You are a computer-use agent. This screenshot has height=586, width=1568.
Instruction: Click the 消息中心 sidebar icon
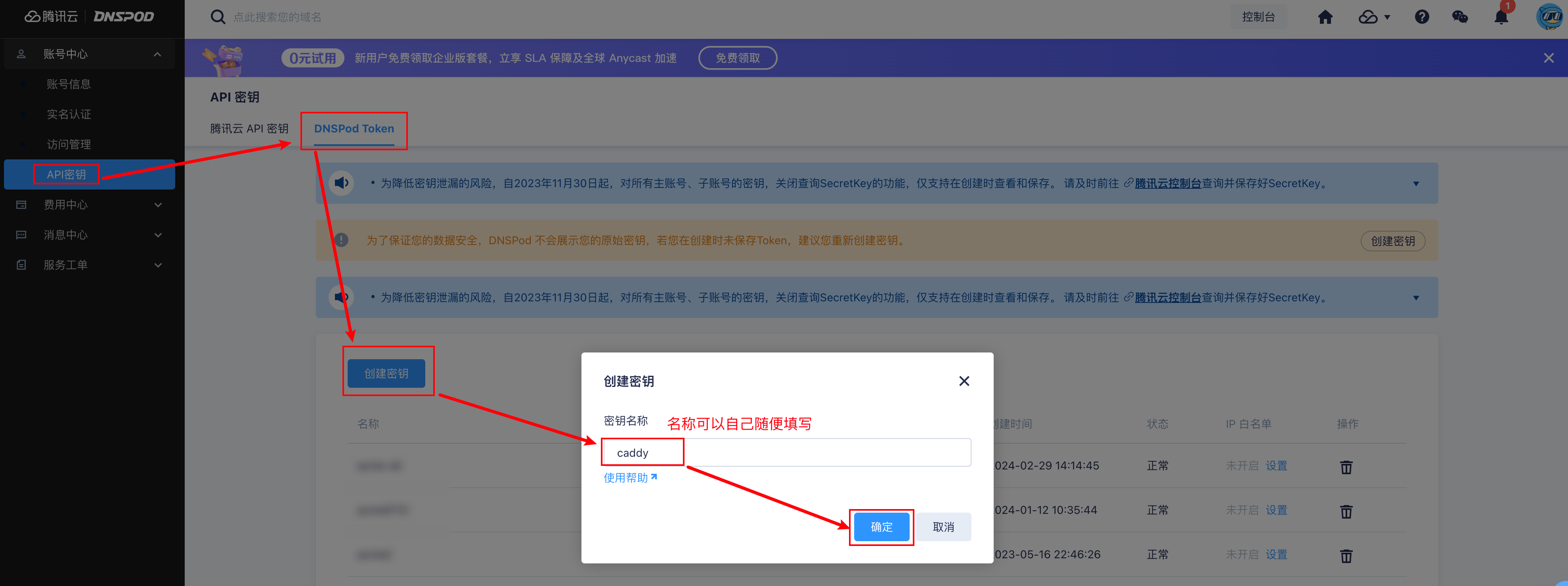coord(21,235)
